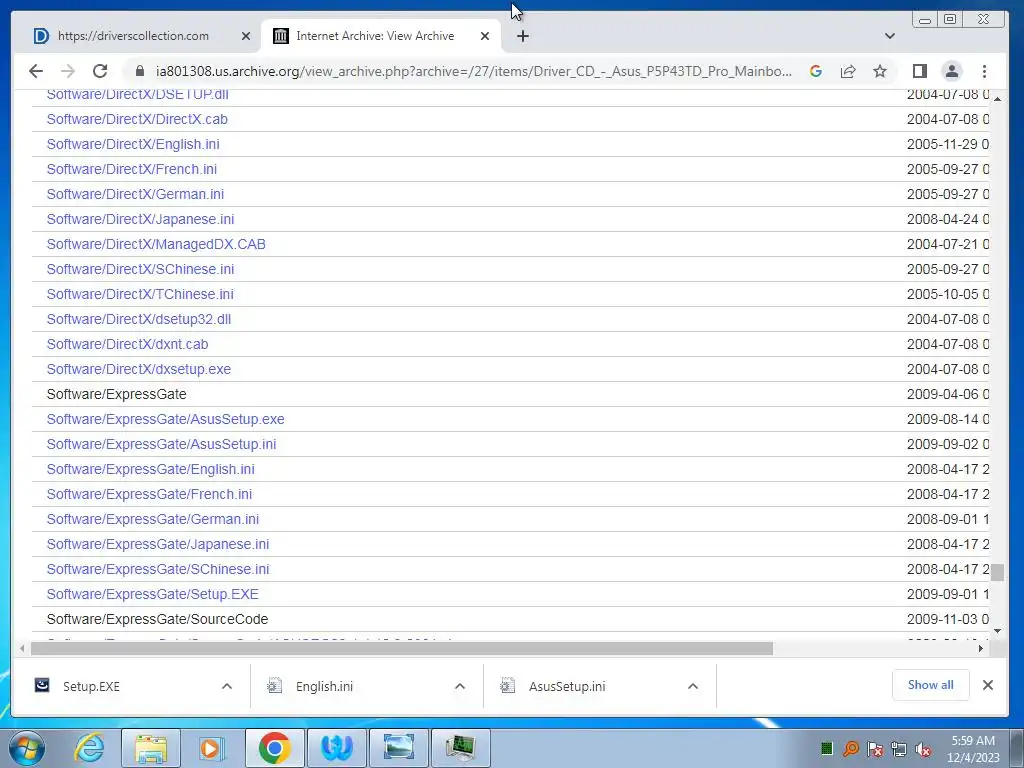Click the Software/ExpressGate/SourceCode row text
The width and height of the screenshot is (1024, 768).
click(x=157, y=619)
